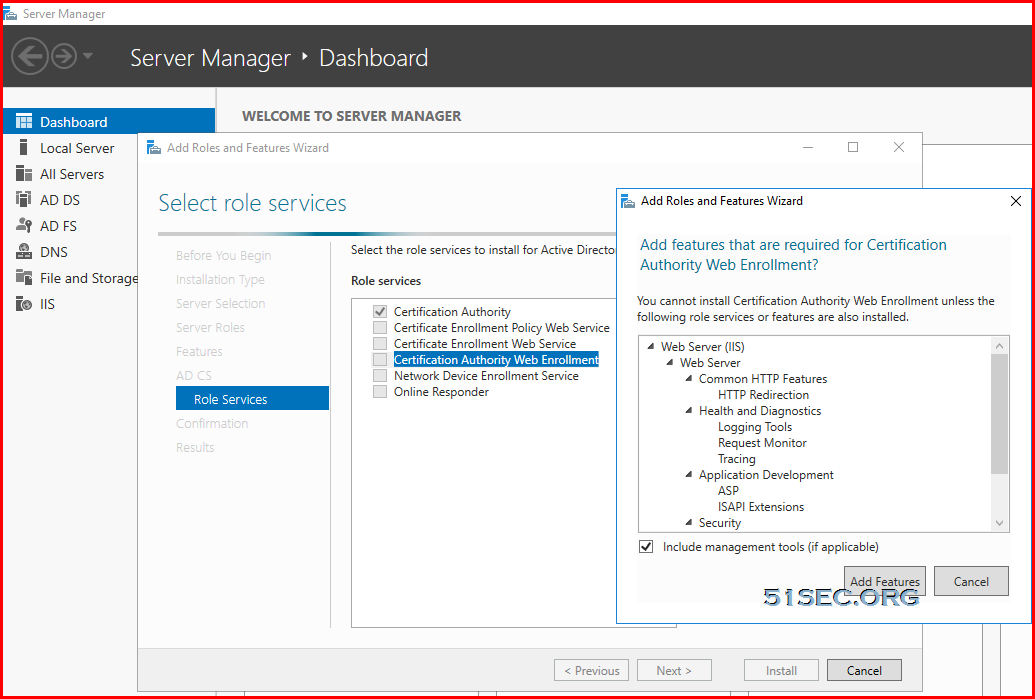Cancel the Add features dialog
The width and height of the screenshot is (1035, 699).
(x=971, y=581)
